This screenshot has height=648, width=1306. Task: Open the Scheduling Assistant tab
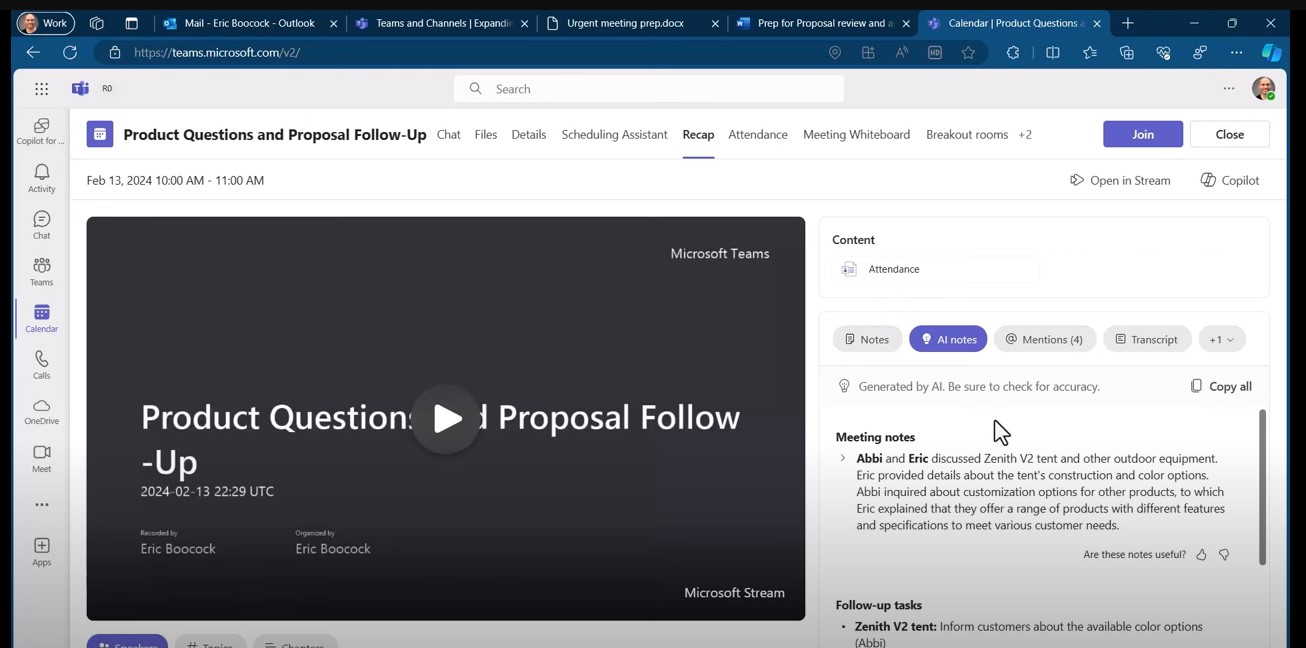click(614, 135)
